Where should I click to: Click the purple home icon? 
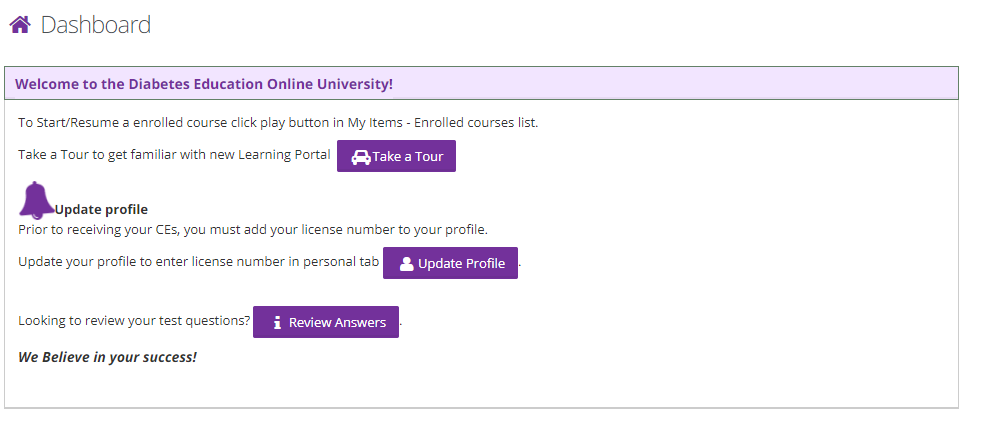pyautogui.click(x=20, y=25)
